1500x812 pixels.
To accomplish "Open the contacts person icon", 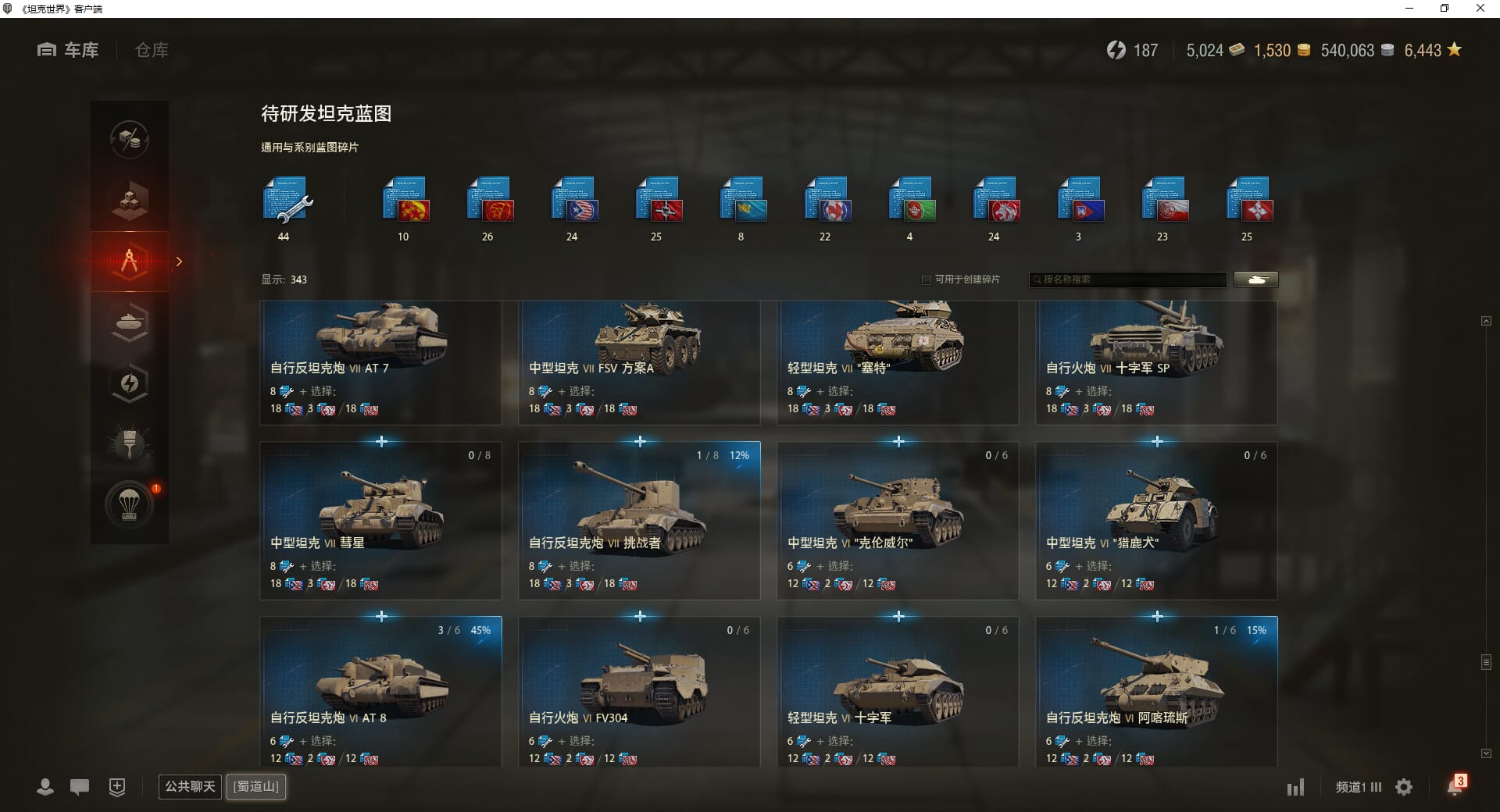I will tap(45, 787).
